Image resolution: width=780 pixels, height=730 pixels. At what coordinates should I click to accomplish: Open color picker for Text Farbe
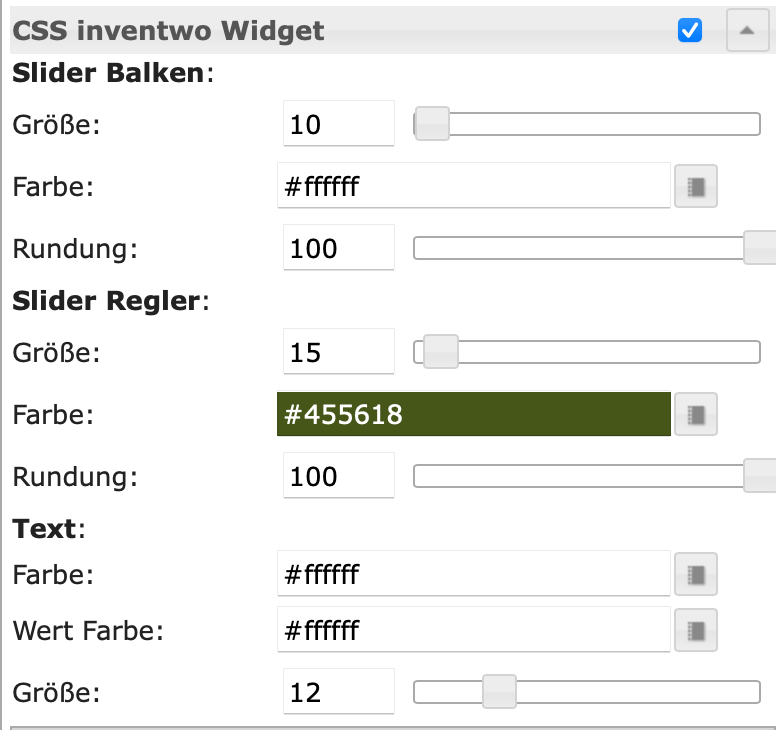(x=696, y=575)
